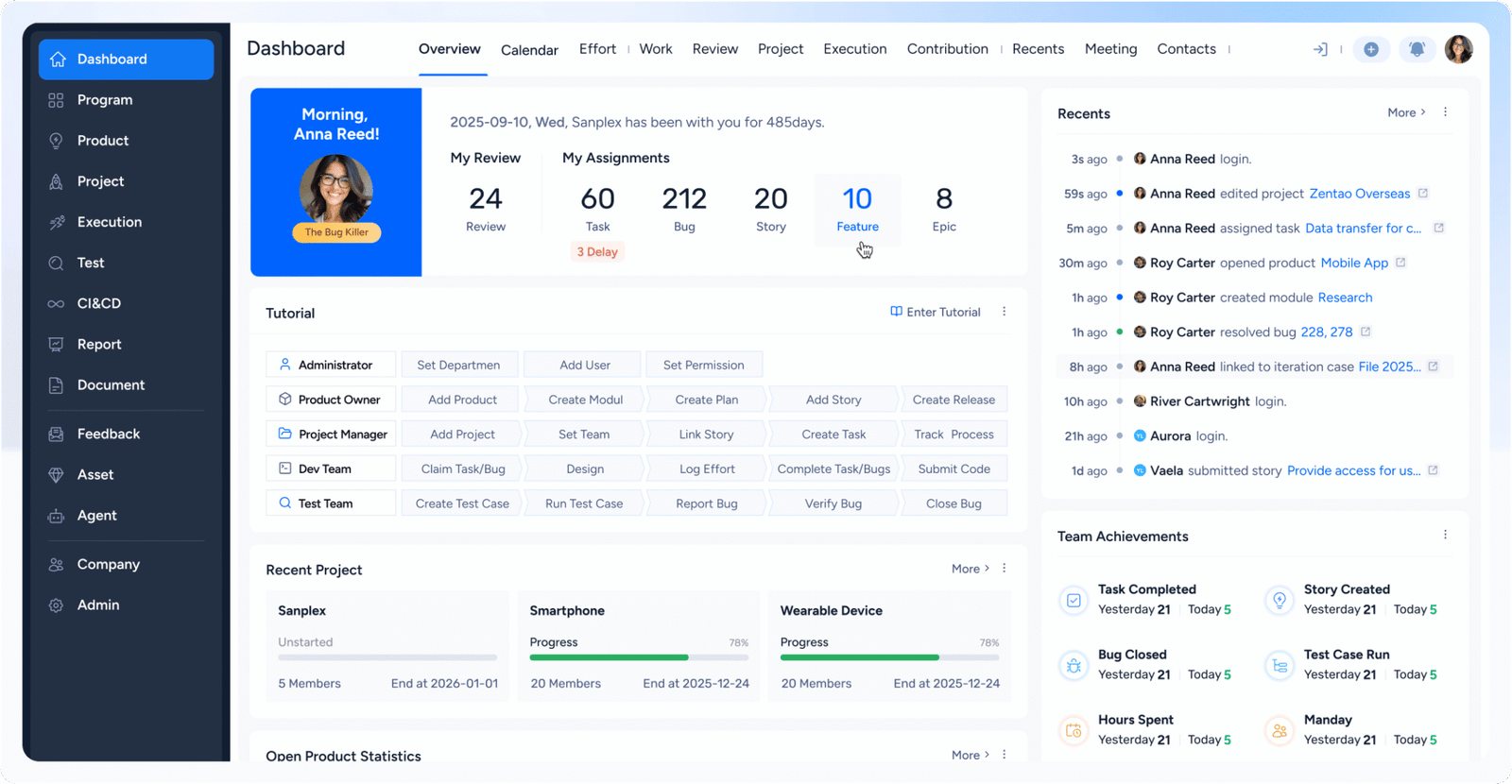Open the Open Product Statistics options menu
This screenshot has width=1512, height=784.
click(1004, 755)
